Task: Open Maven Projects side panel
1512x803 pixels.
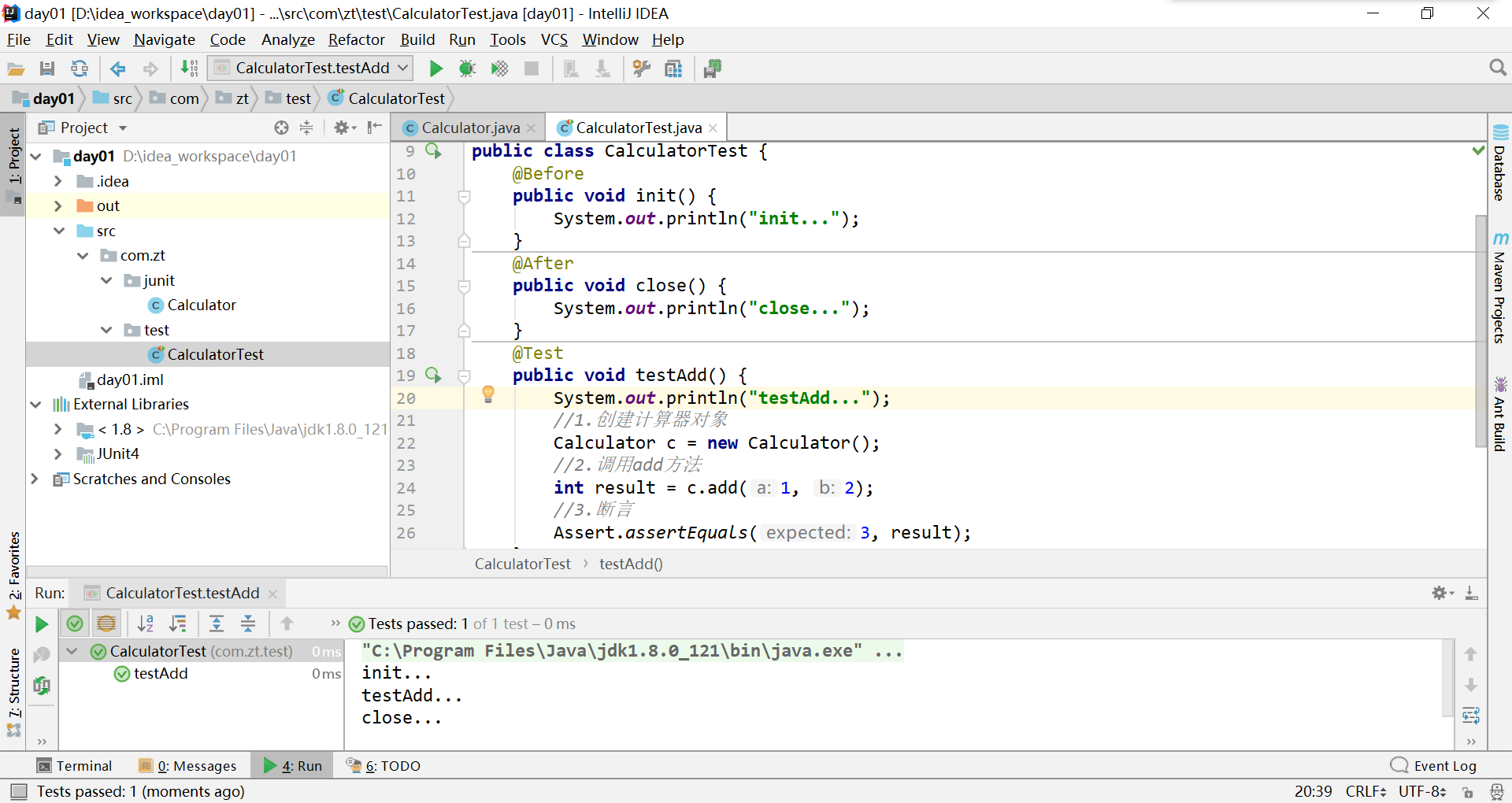Action: pos(1499,288)
